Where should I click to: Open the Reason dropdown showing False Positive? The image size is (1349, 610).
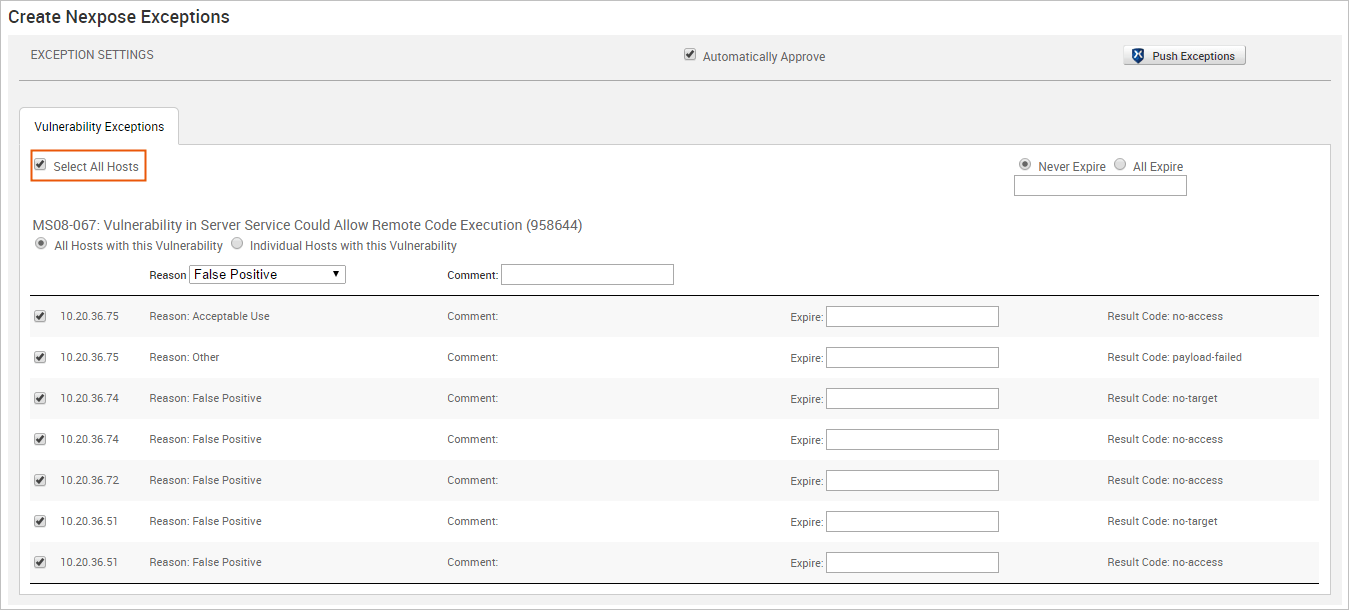click(267, 274)
